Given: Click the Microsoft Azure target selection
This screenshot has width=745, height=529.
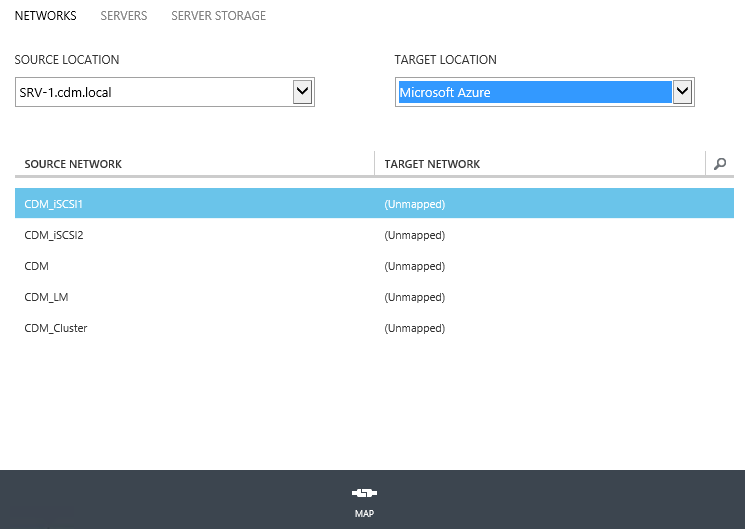Looking at the screenshot, I should [x=534, y=93].
